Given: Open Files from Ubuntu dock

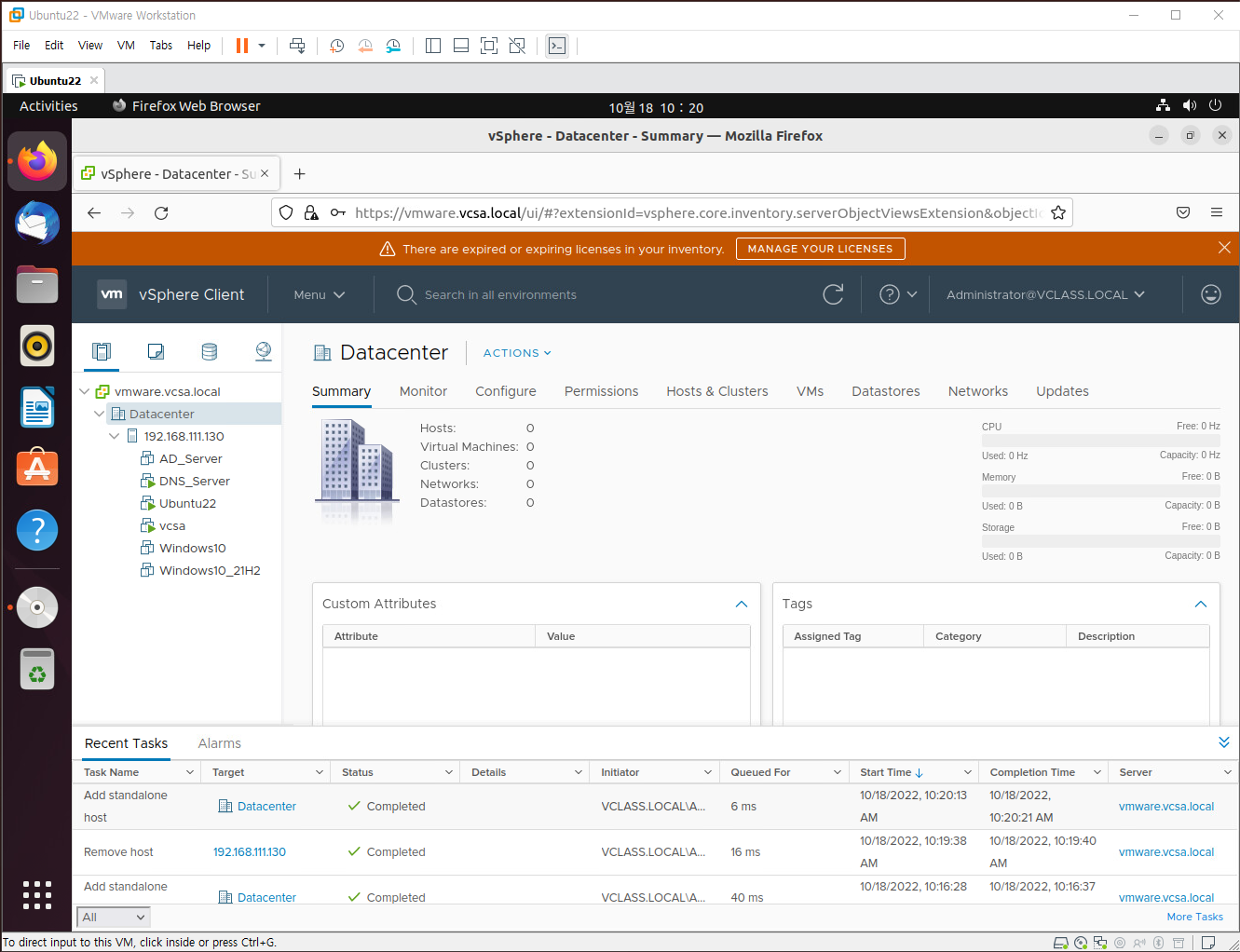Looking at the screenshot, I should click(37, 285).
